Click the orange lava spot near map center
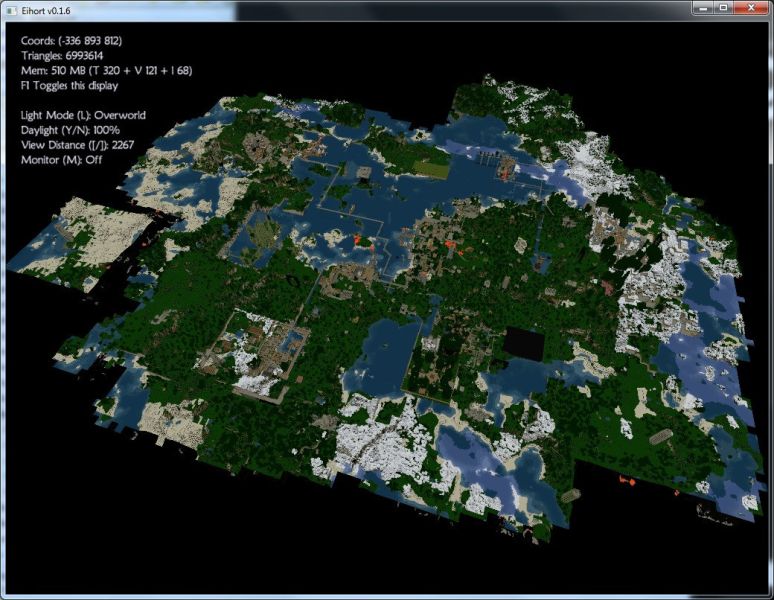774x600 pixels. coord(357,239)
